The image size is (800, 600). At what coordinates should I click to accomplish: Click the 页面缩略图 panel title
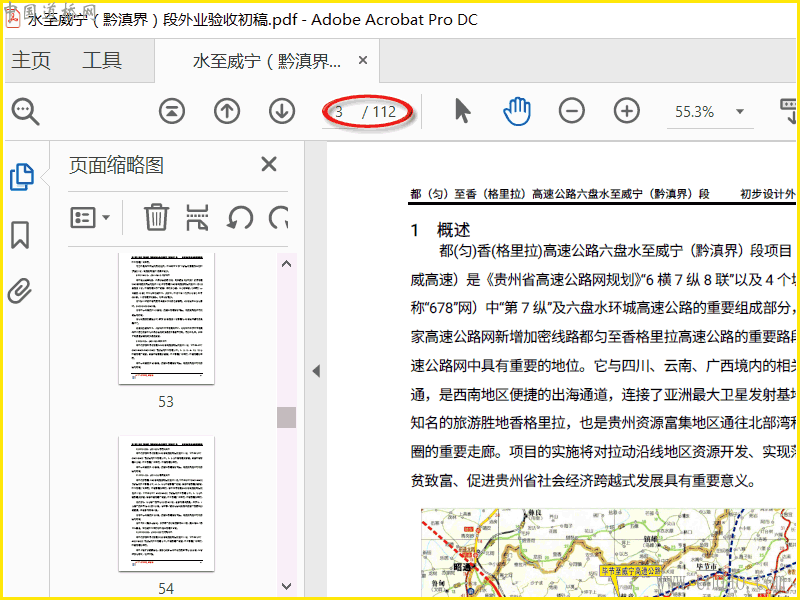tap(116, 165)
